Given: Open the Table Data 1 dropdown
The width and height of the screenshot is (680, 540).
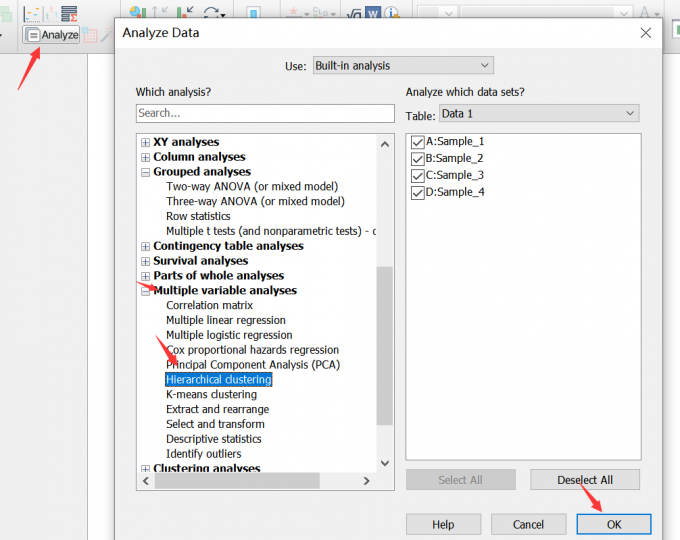Looking at the screenshot, I should (538, 114).
